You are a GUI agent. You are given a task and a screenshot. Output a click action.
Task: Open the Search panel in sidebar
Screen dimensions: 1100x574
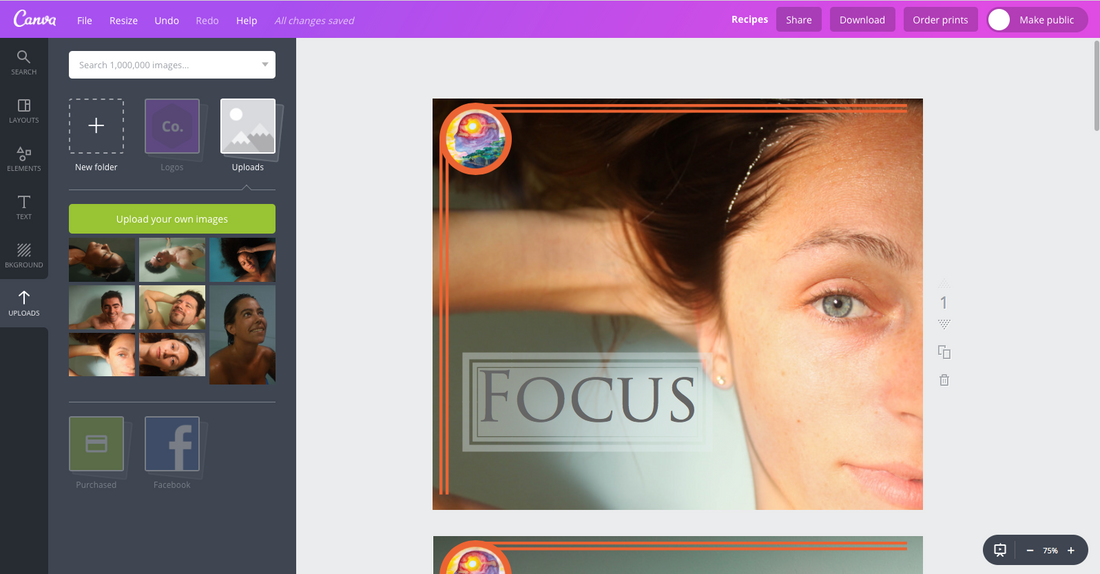24,62
